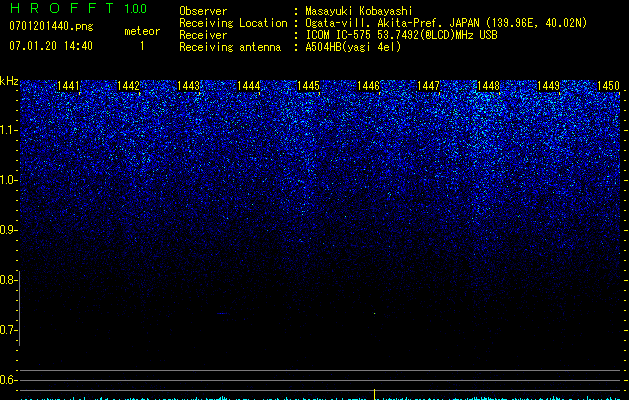
Task: Click the Ogata-vill. Akita-Pref. JAPAN location text
Action: 446,23
